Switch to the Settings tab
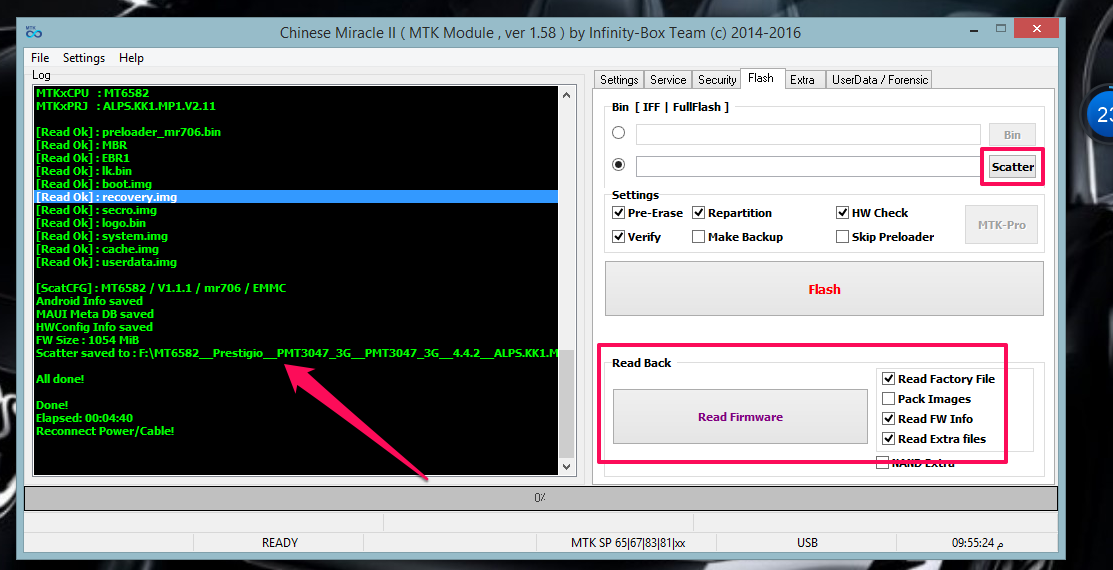This screenshot has width=1113, height=570. [619, 80]
